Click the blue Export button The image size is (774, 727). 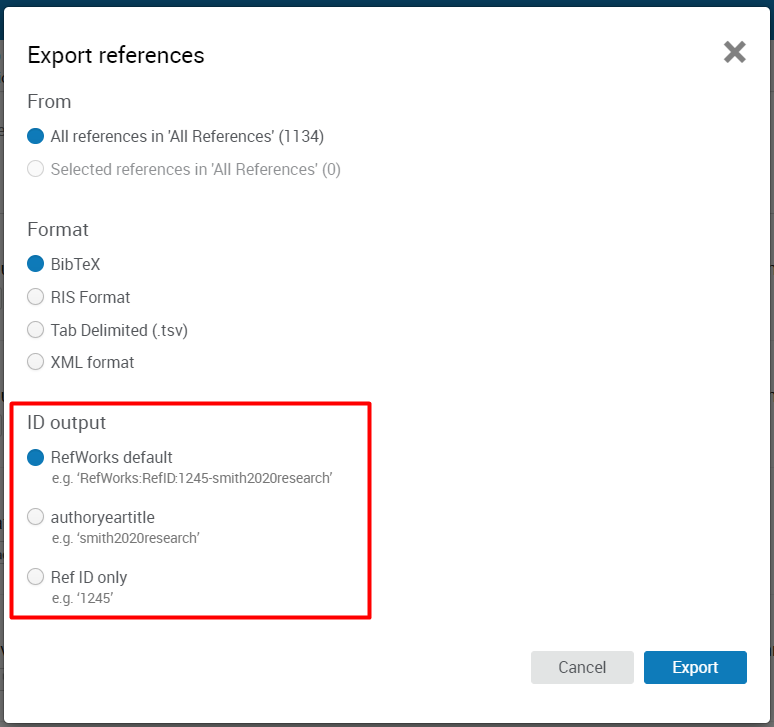tap(695, 668)
